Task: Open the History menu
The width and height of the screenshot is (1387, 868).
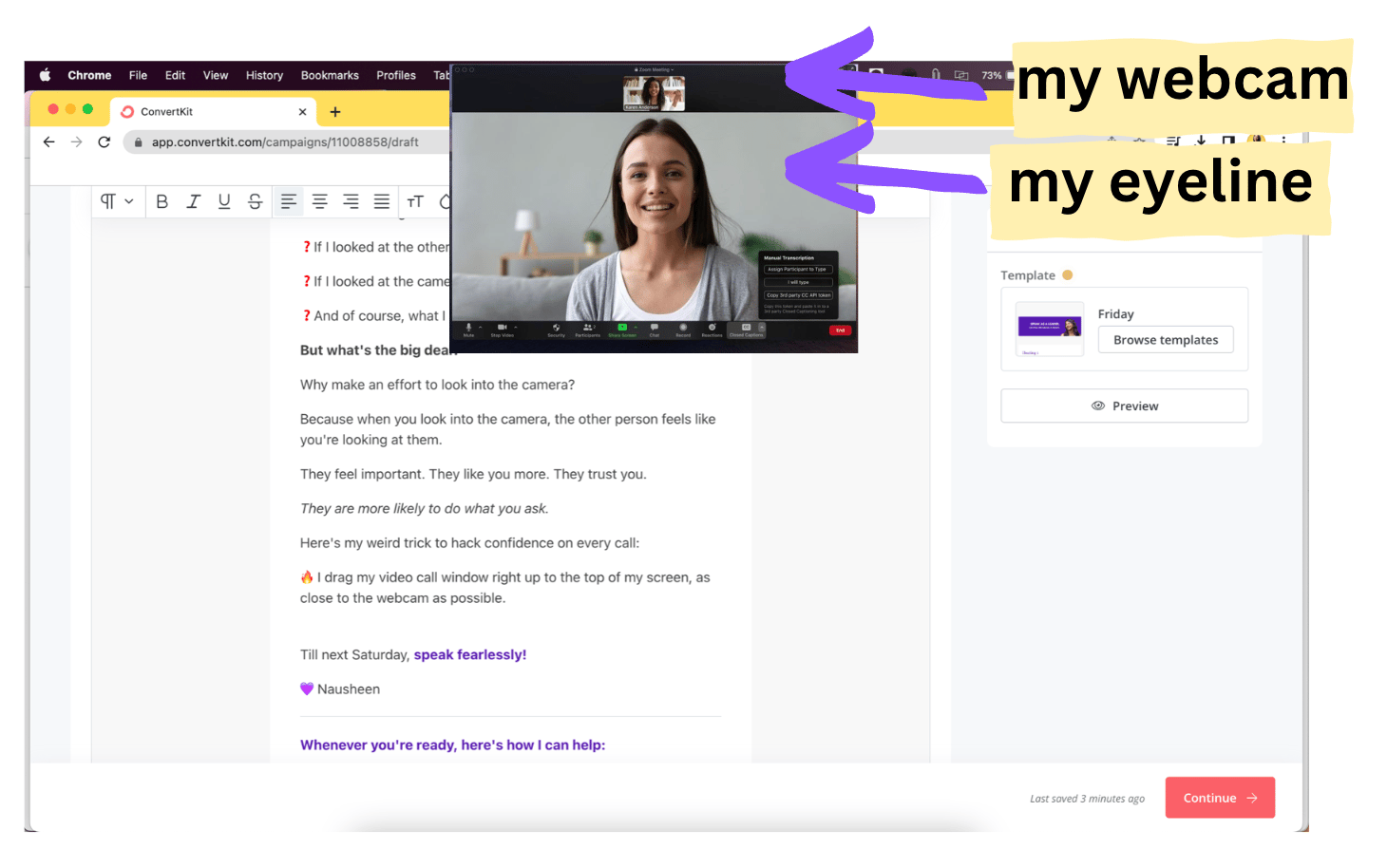Action: click(x=264, y=75)
